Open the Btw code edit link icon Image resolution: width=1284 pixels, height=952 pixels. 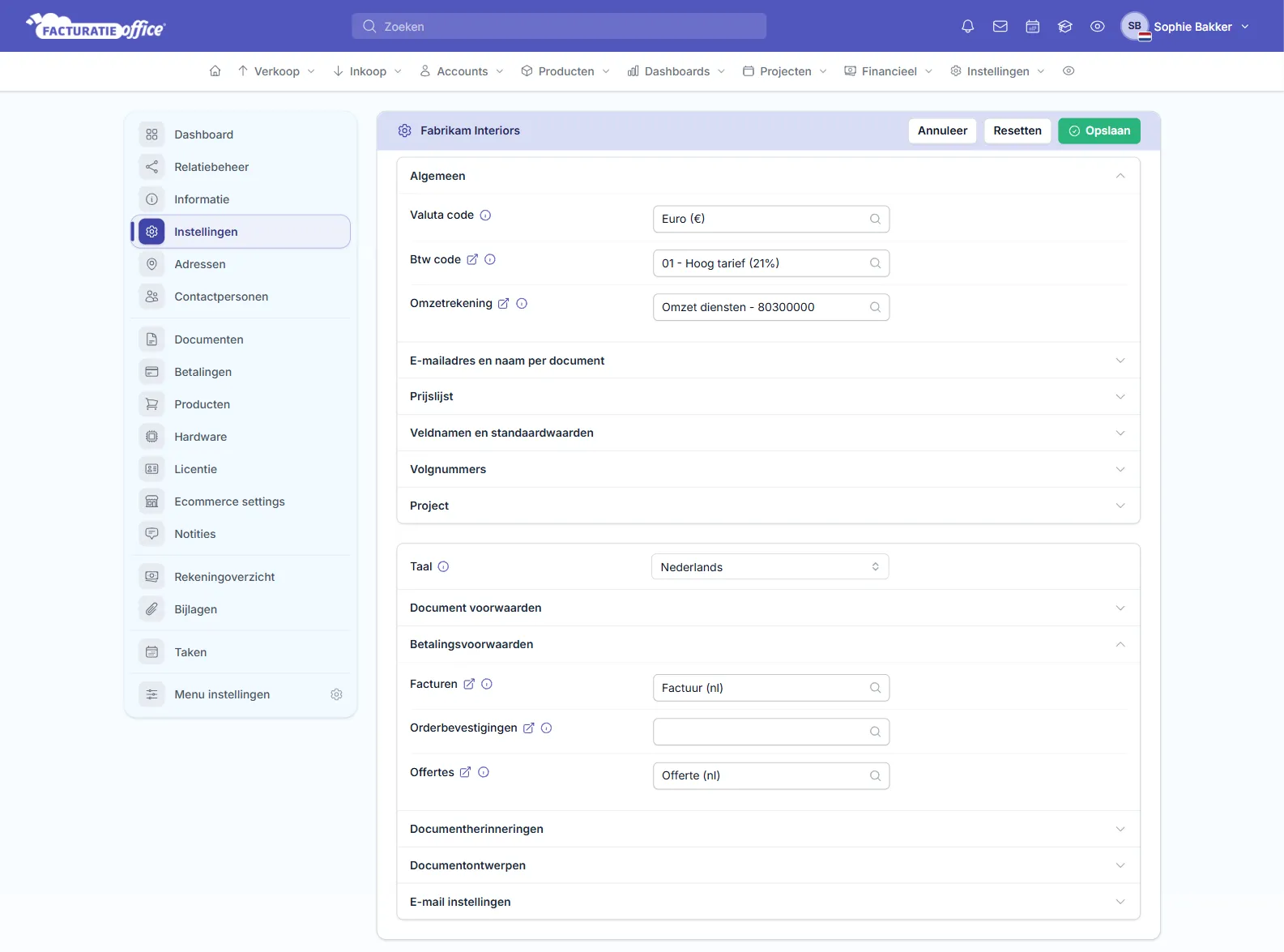[472, 259]
